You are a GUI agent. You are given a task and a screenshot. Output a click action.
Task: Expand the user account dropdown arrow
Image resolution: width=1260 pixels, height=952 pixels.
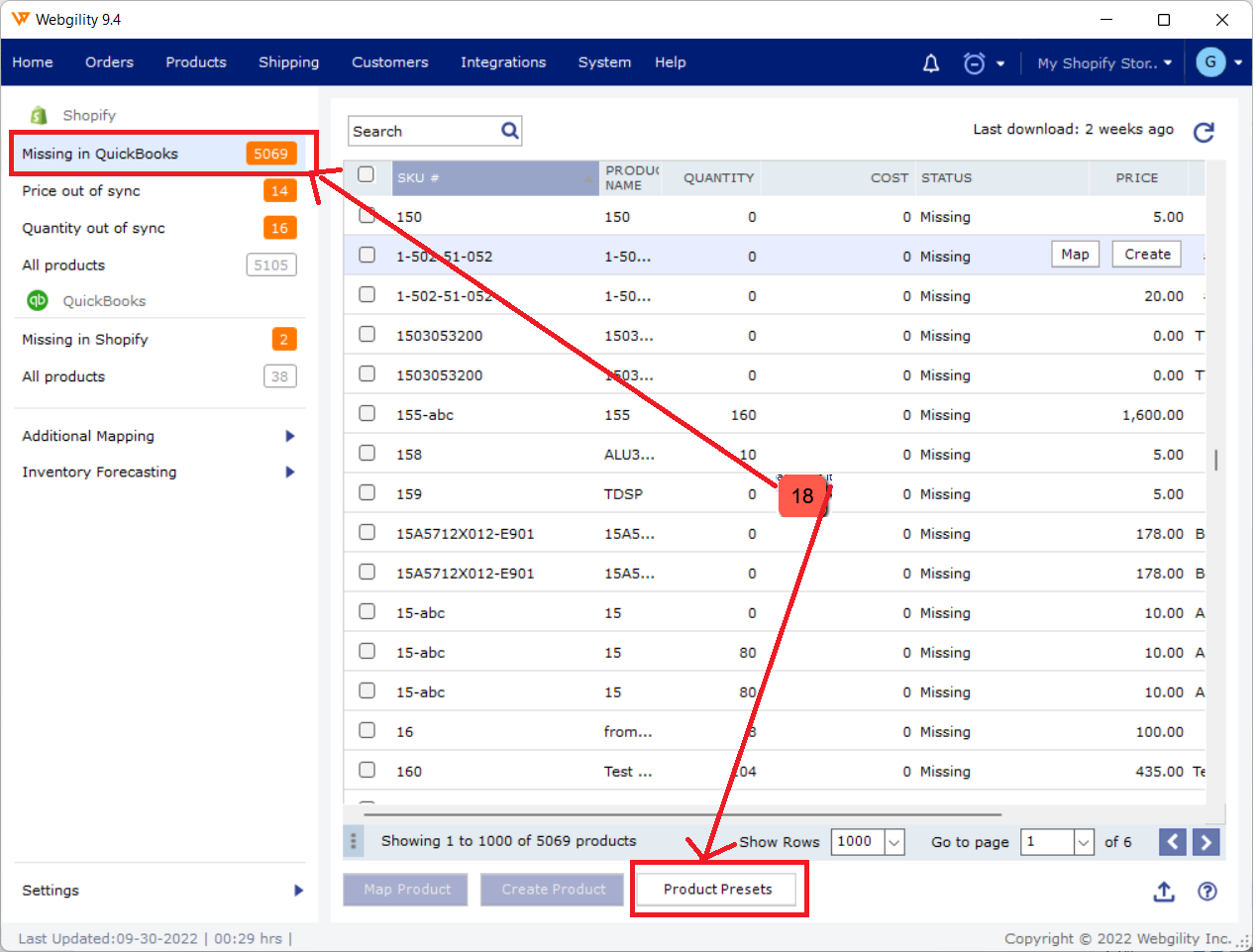click(1238, 62)
